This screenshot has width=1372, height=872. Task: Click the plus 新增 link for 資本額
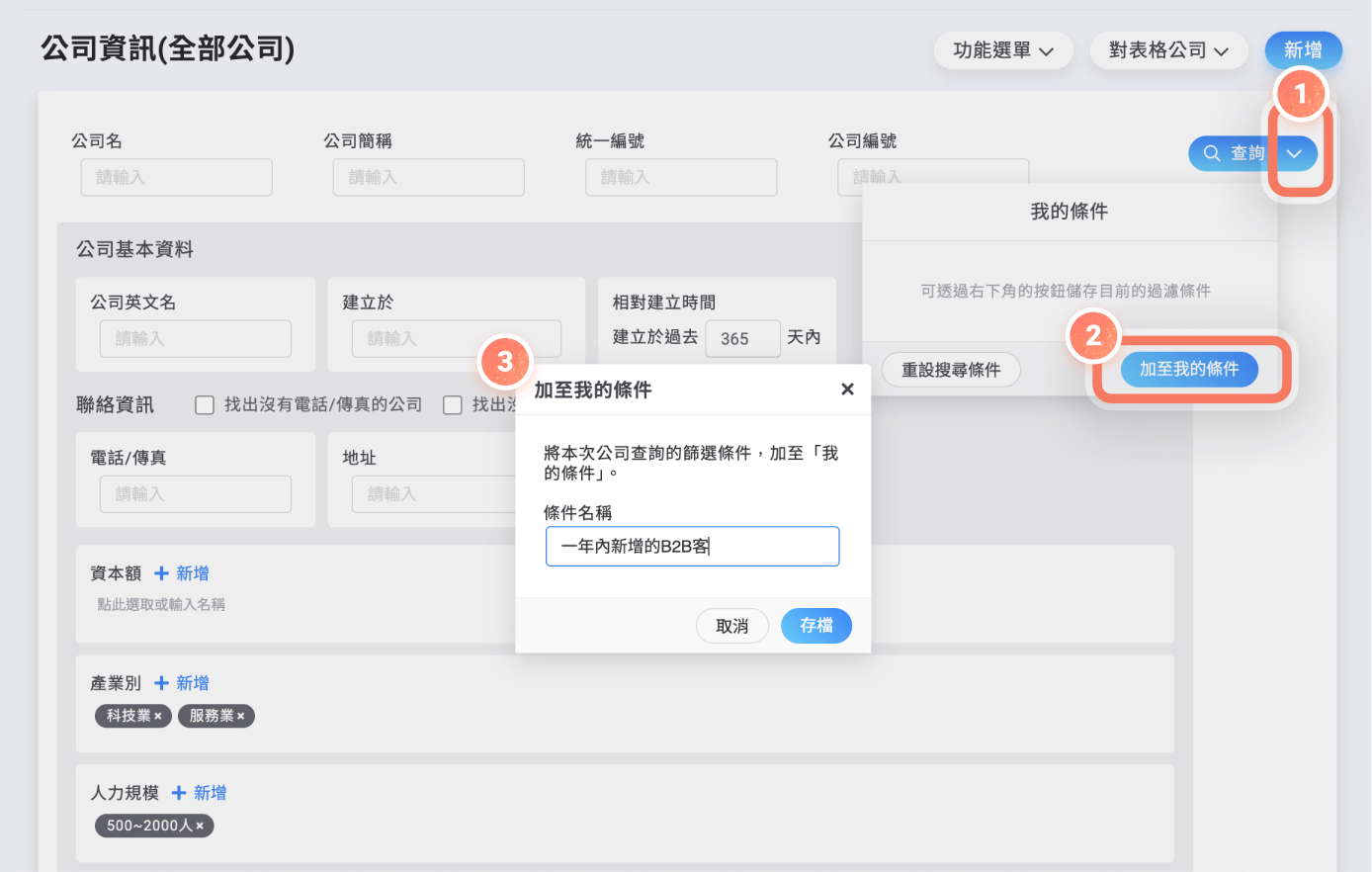(182, 573)
